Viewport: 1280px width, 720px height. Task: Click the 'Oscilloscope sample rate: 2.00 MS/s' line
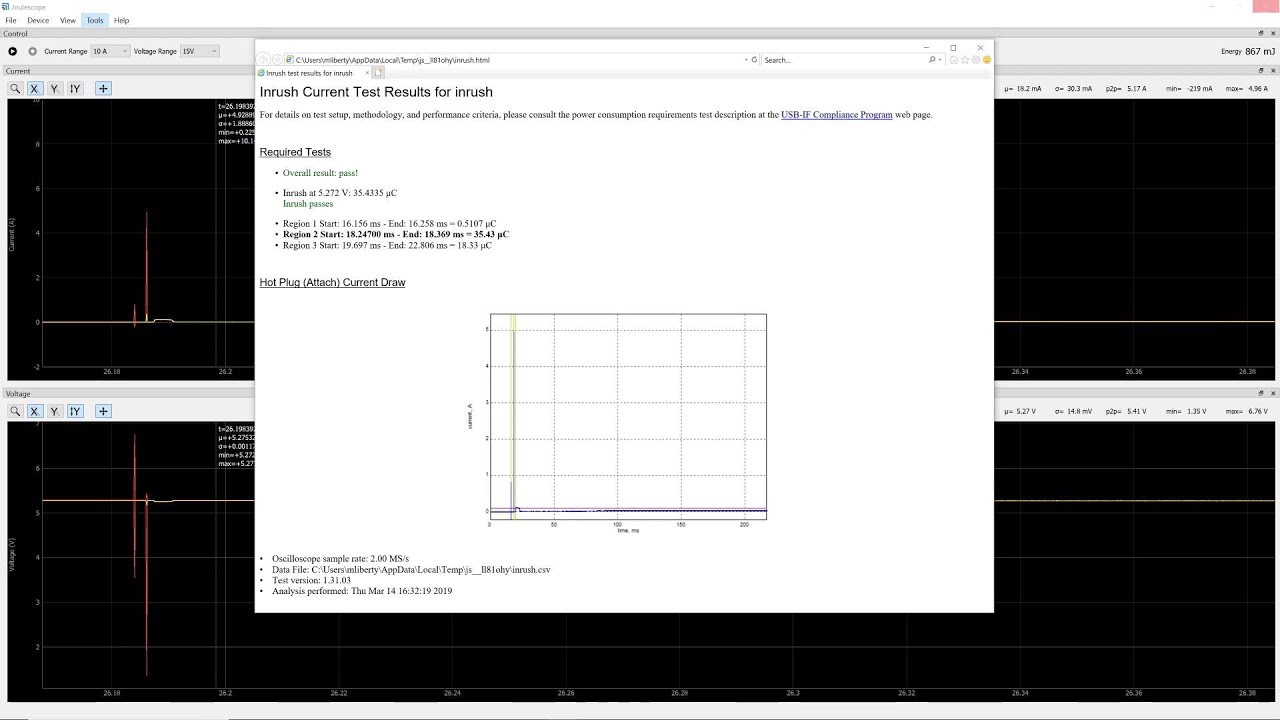coord(340,559)
